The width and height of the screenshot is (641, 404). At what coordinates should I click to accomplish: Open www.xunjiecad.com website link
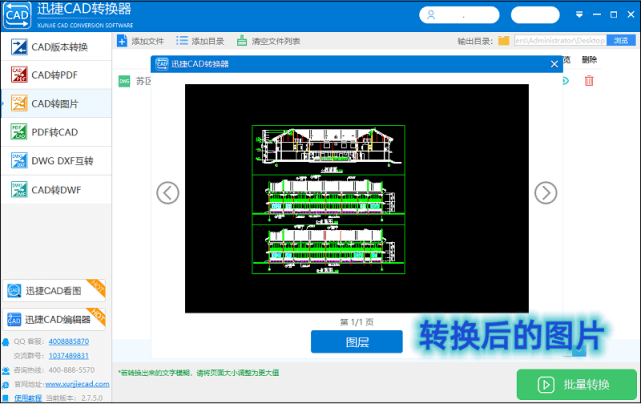(x=77, y=384)
